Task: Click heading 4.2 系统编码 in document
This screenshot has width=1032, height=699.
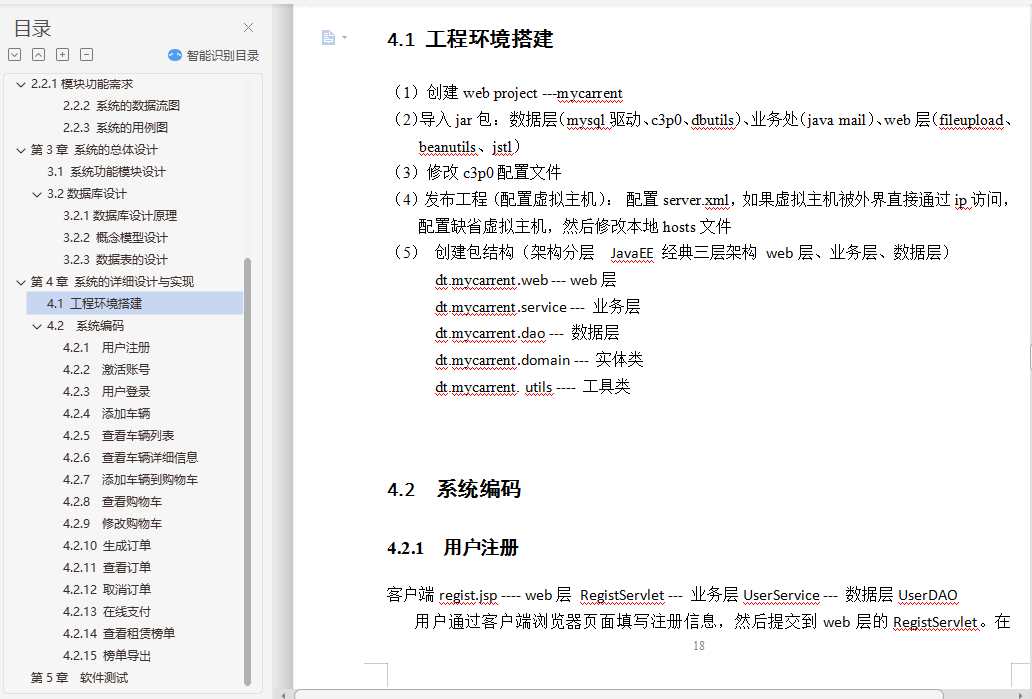Action: coord(454,490)
